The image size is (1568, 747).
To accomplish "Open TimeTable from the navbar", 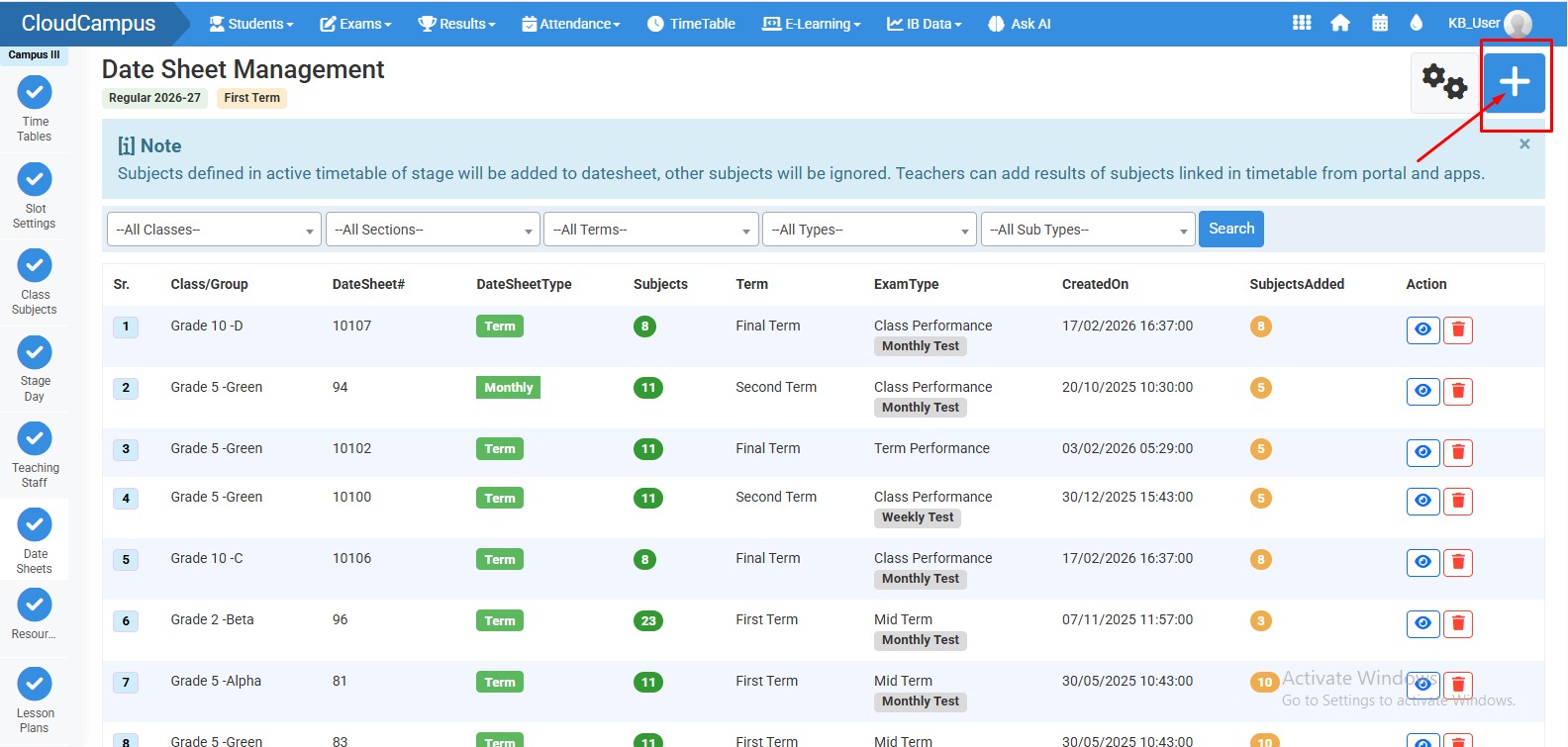I will [691, 24].
